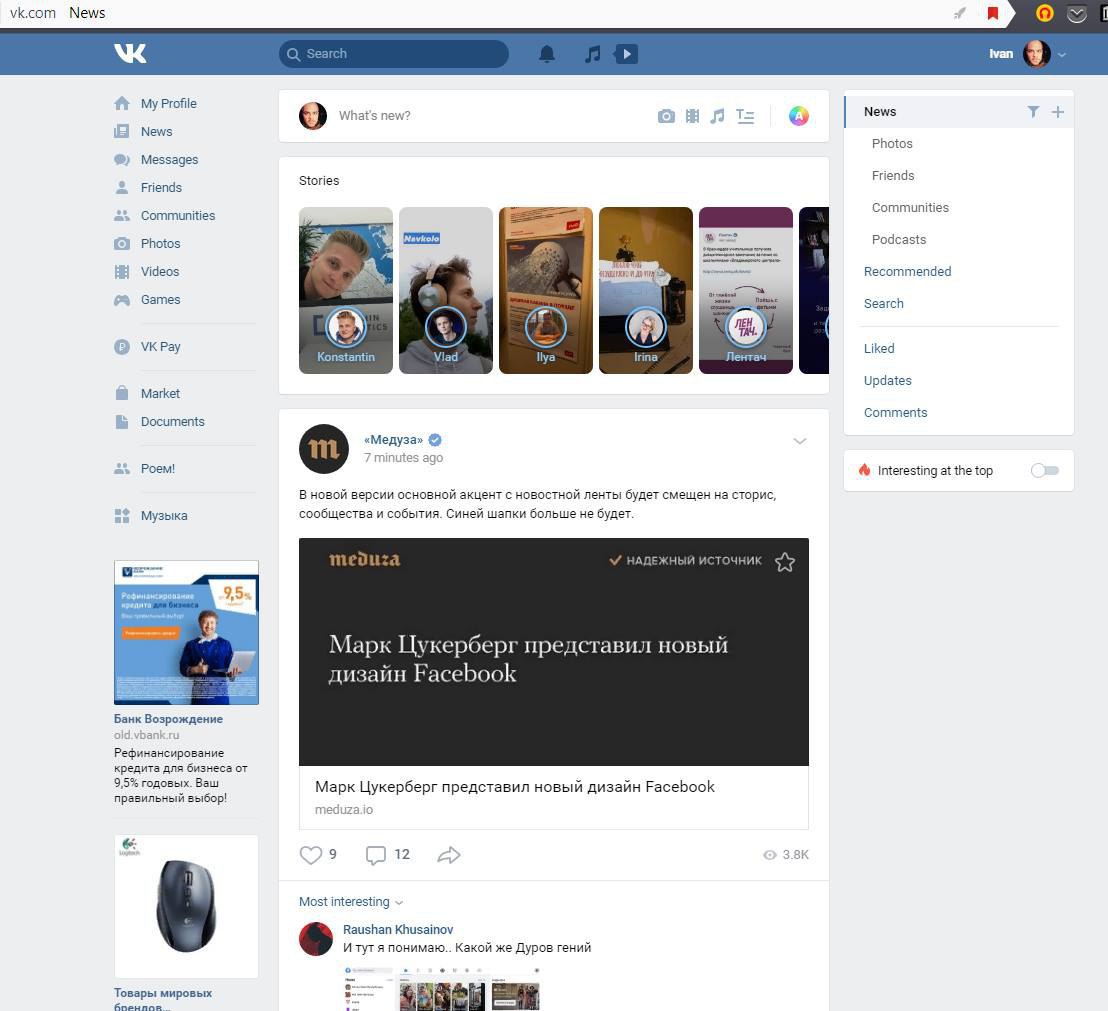Open Most interesting comments sort dropdown
This screenshot has width=1108, height=1011.
[x=350, y=902]
